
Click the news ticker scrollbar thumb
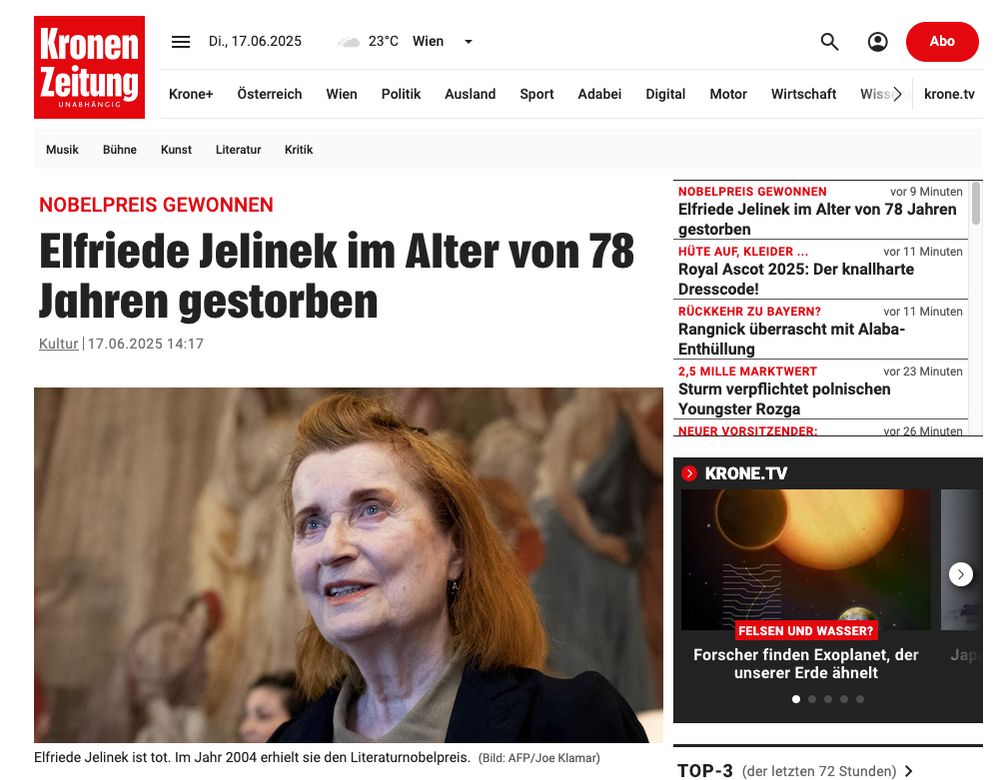click(x=976, y=203)
